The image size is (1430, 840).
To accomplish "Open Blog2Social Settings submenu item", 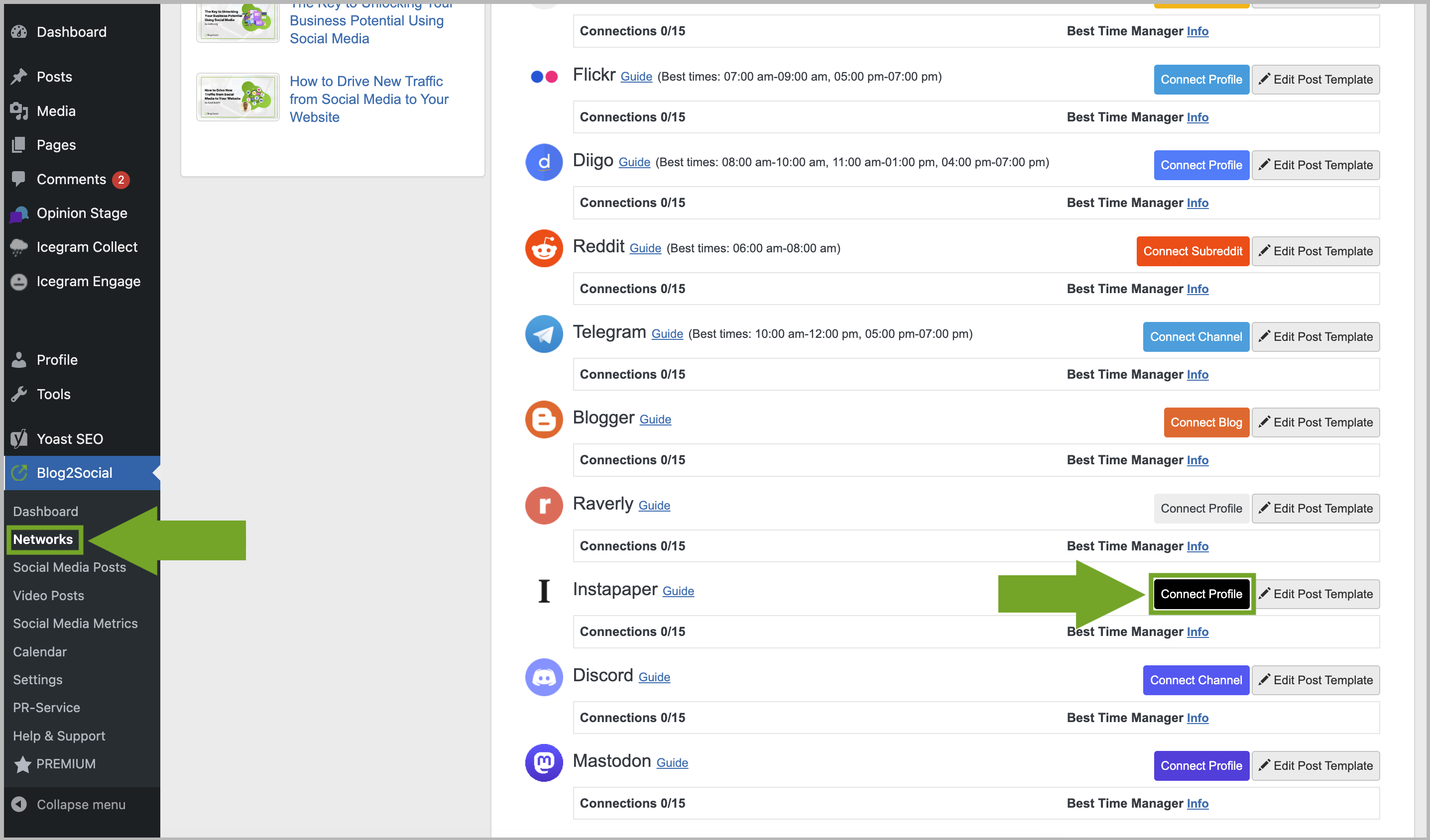I will 37,679.
